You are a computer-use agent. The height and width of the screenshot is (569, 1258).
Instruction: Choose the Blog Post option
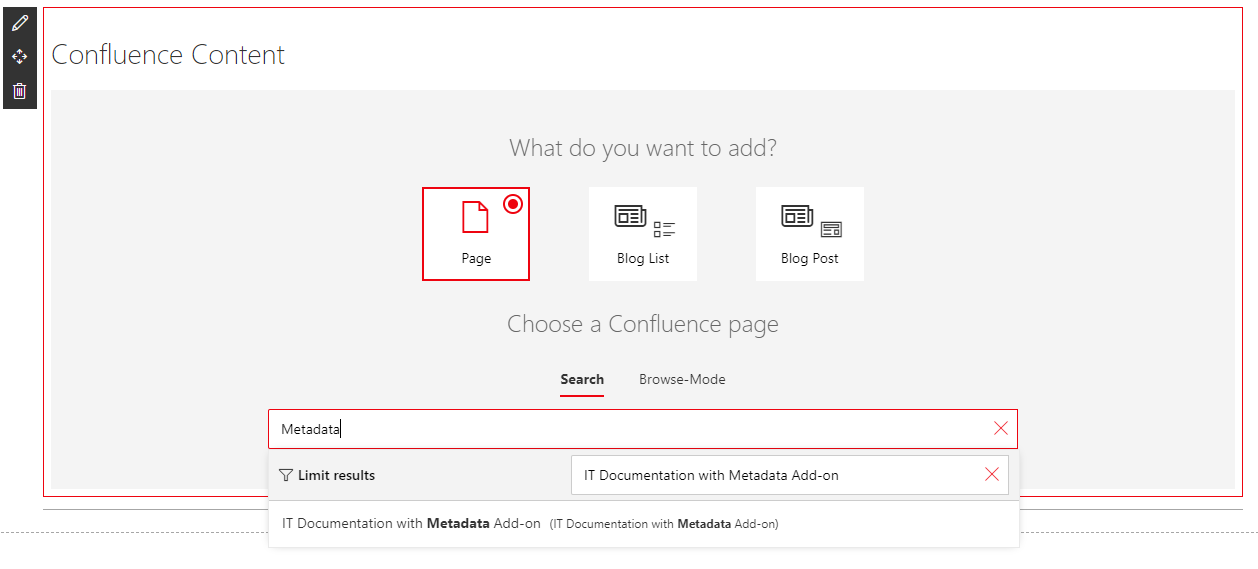point(810,234)
